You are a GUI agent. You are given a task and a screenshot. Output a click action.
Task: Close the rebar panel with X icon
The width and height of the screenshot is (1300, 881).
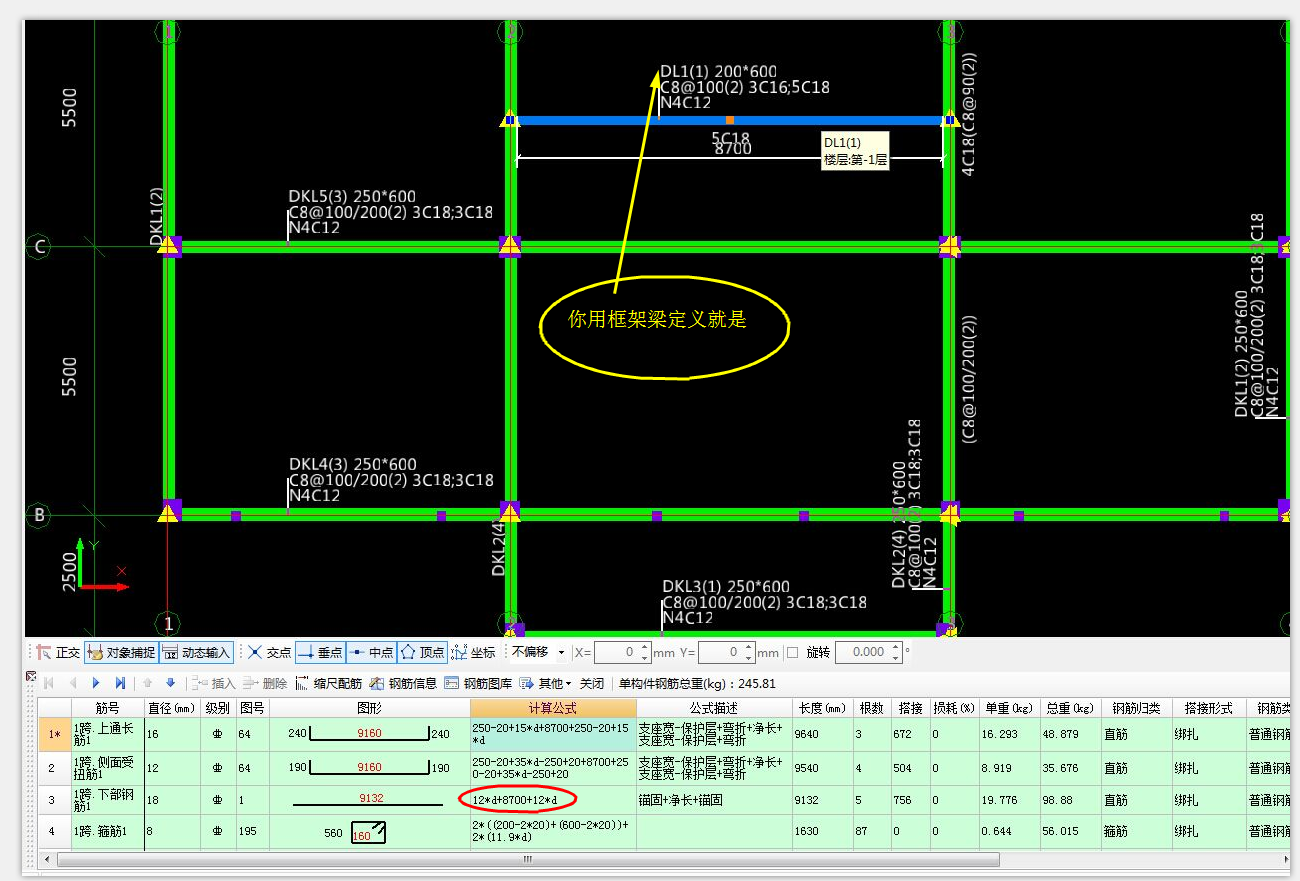(x=30, y=677)
